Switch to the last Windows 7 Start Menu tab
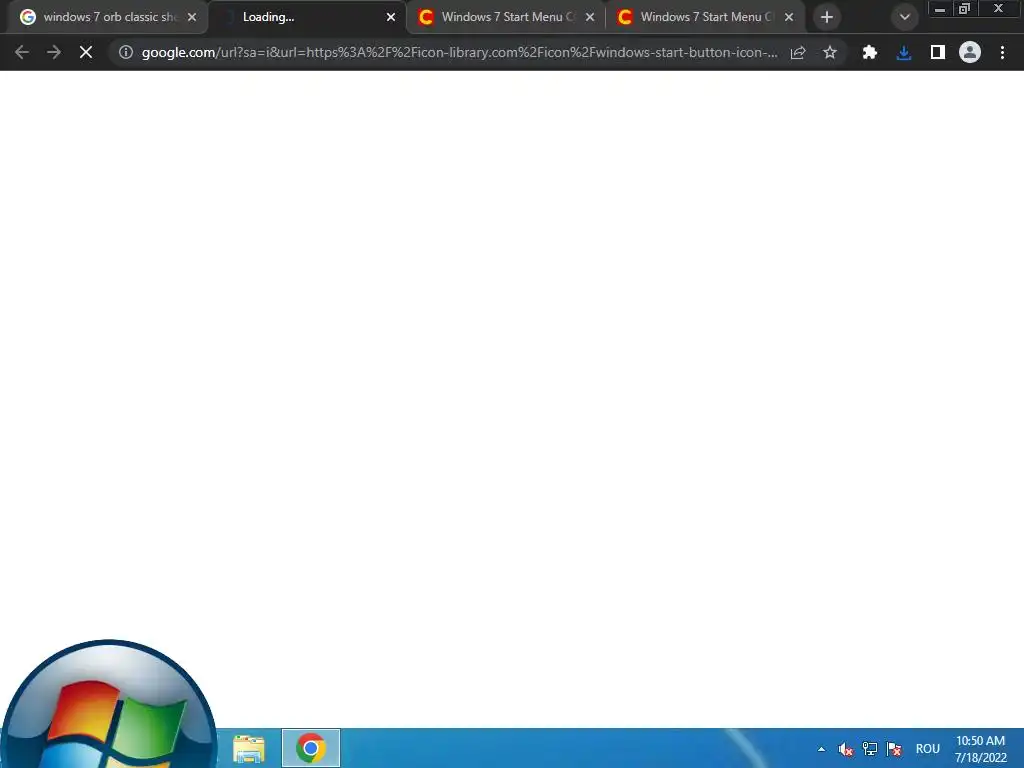Viewport: 1024px width, 768px height. pyautogui.click(x=705, y=18)
